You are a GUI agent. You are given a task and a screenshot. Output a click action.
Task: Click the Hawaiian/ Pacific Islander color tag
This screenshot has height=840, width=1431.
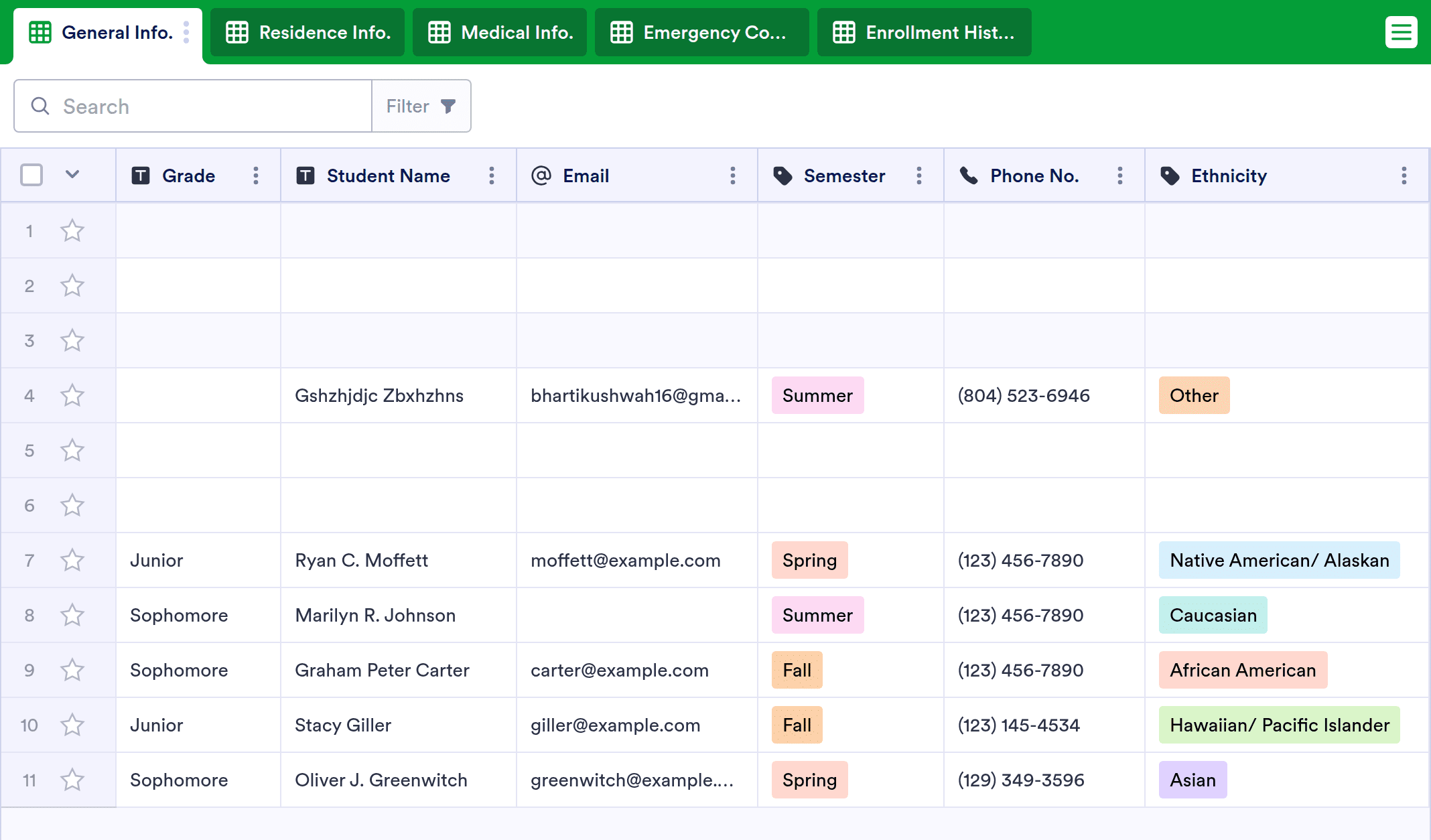pyautogui.click(x=1279, y=725)
